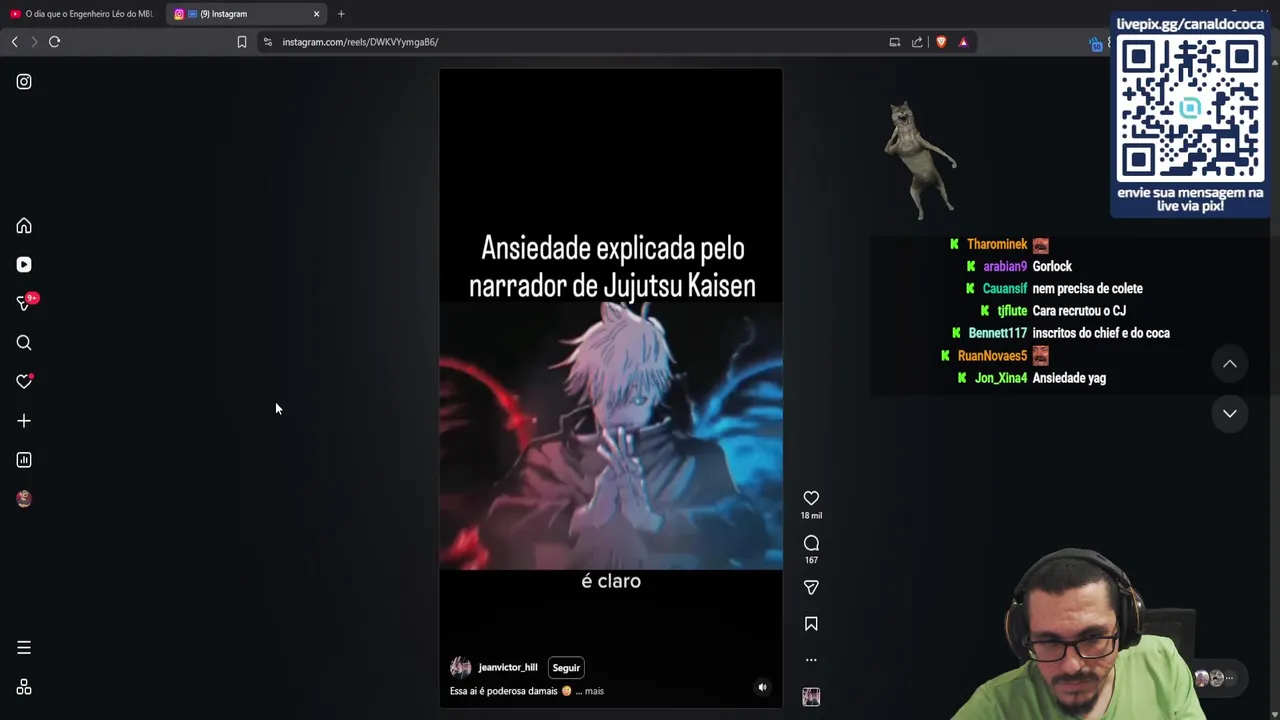1280x720 pixels.
Task: Open profile avatar in sidebar
Action: 24,499
